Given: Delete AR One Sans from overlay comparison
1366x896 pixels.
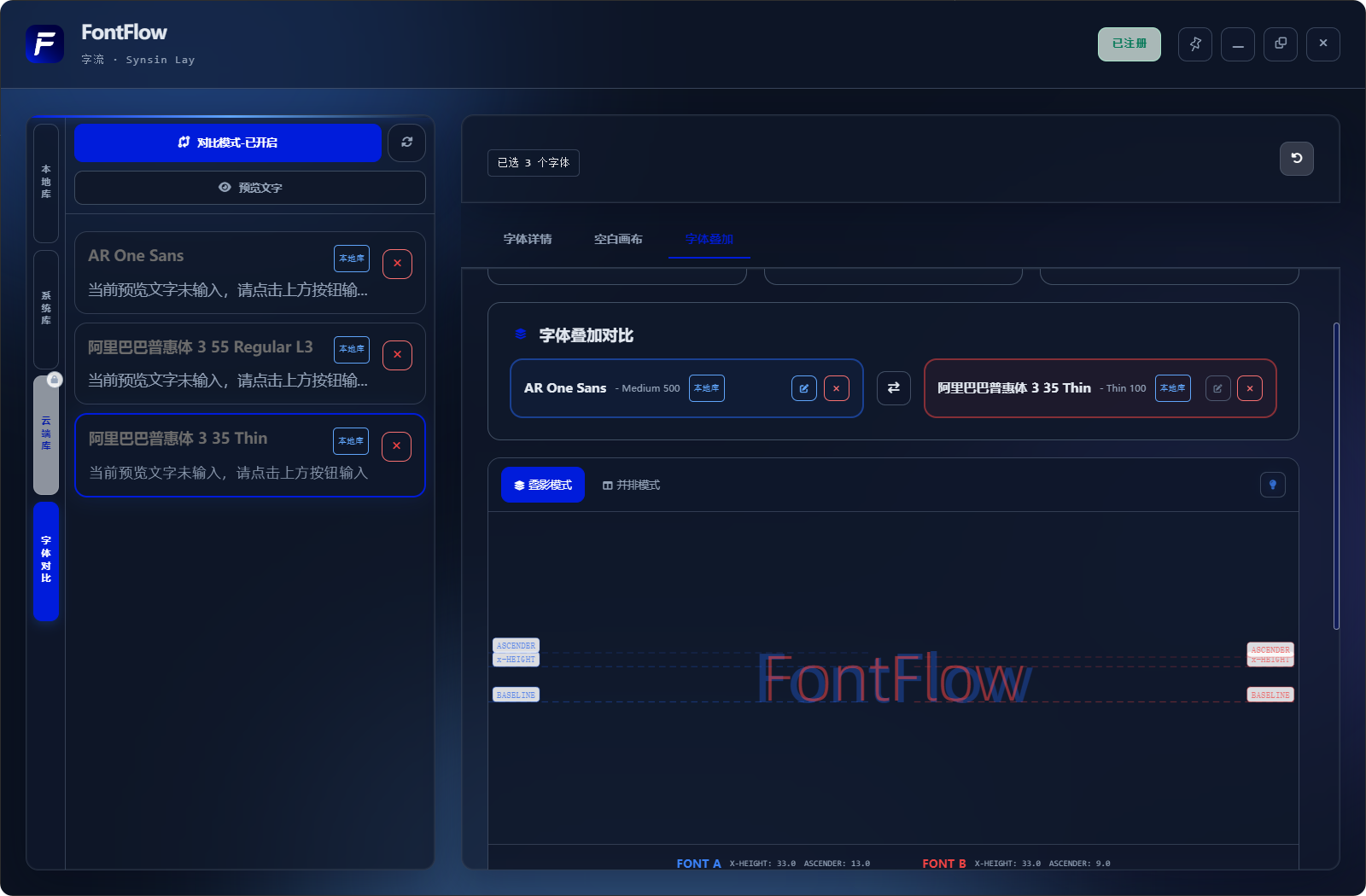Looking at the screenshot, I should coord(837,388).
